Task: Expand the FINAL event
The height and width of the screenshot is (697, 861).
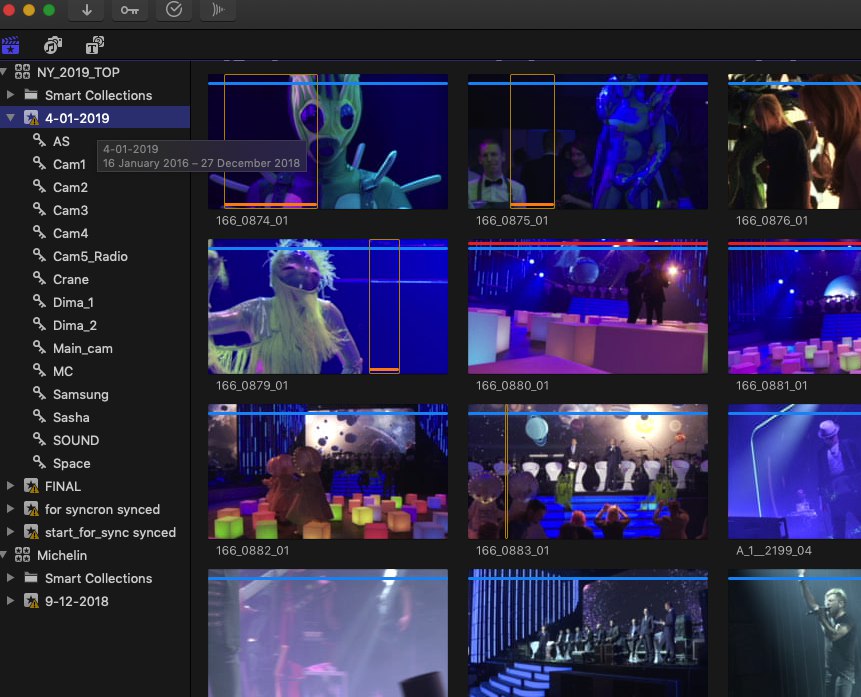Action: point(10,486)
